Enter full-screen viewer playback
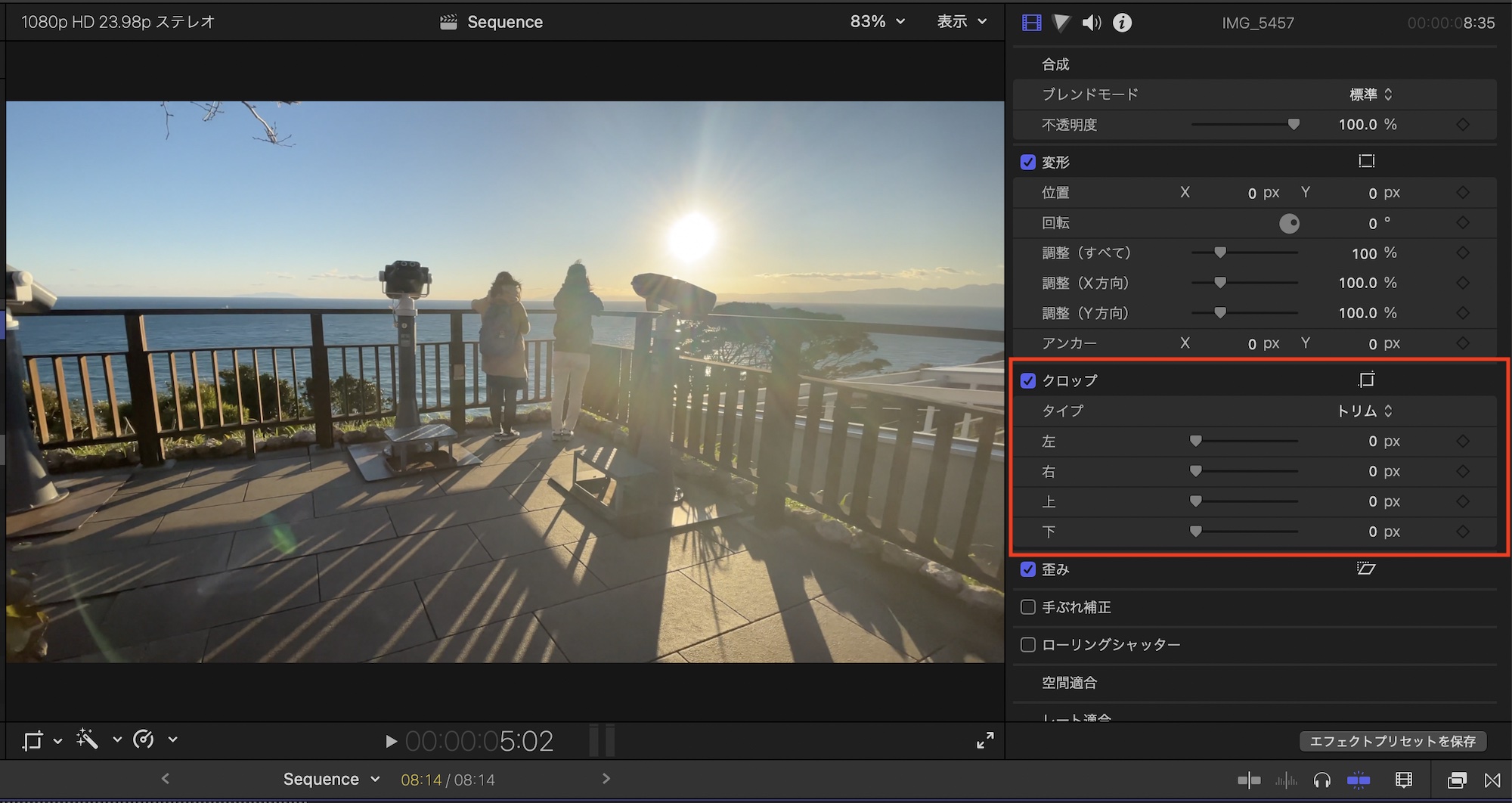1512x803 pixels. coord(985,740)
